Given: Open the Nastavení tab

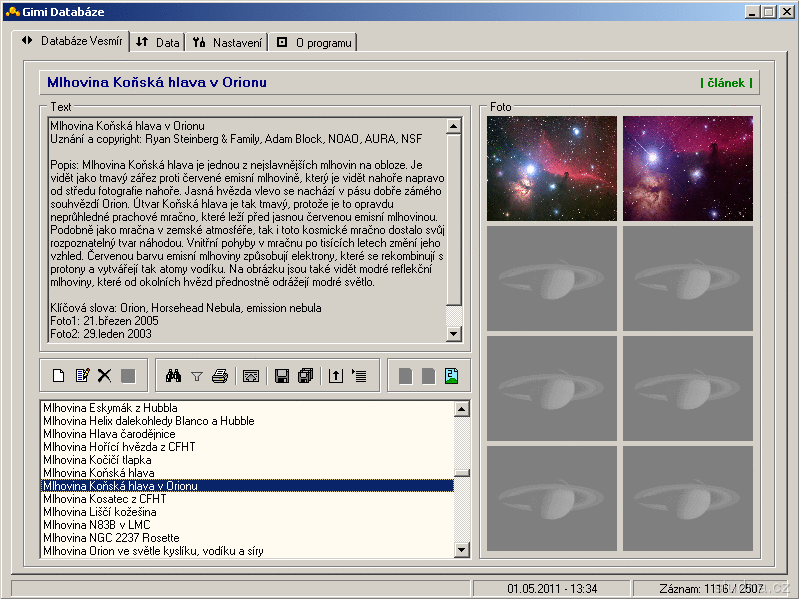Looking at the screenshot, I should click(228, 42).
